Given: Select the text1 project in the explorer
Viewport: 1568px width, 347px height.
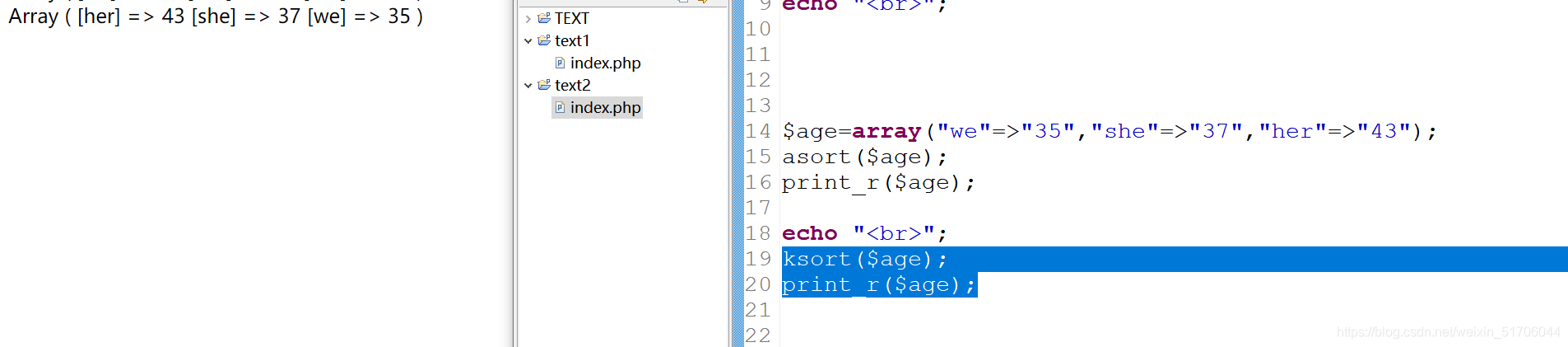Looking at the screenshot, I should (x=572, y=40).
